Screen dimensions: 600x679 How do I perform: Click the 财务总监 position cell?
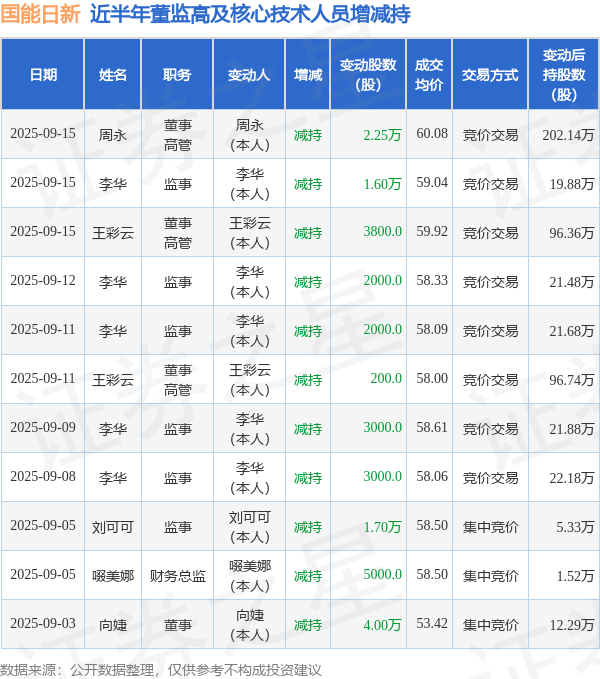[177, 576]
